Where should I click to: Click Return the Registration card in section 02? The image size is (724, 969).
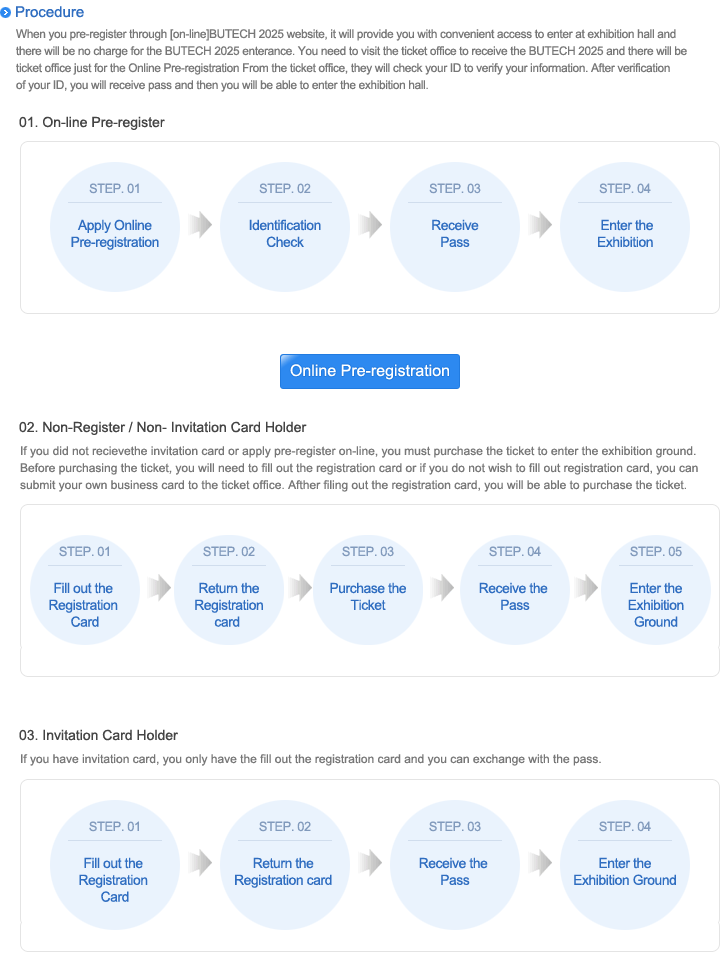pyautogui.click(x=229, y=590)
